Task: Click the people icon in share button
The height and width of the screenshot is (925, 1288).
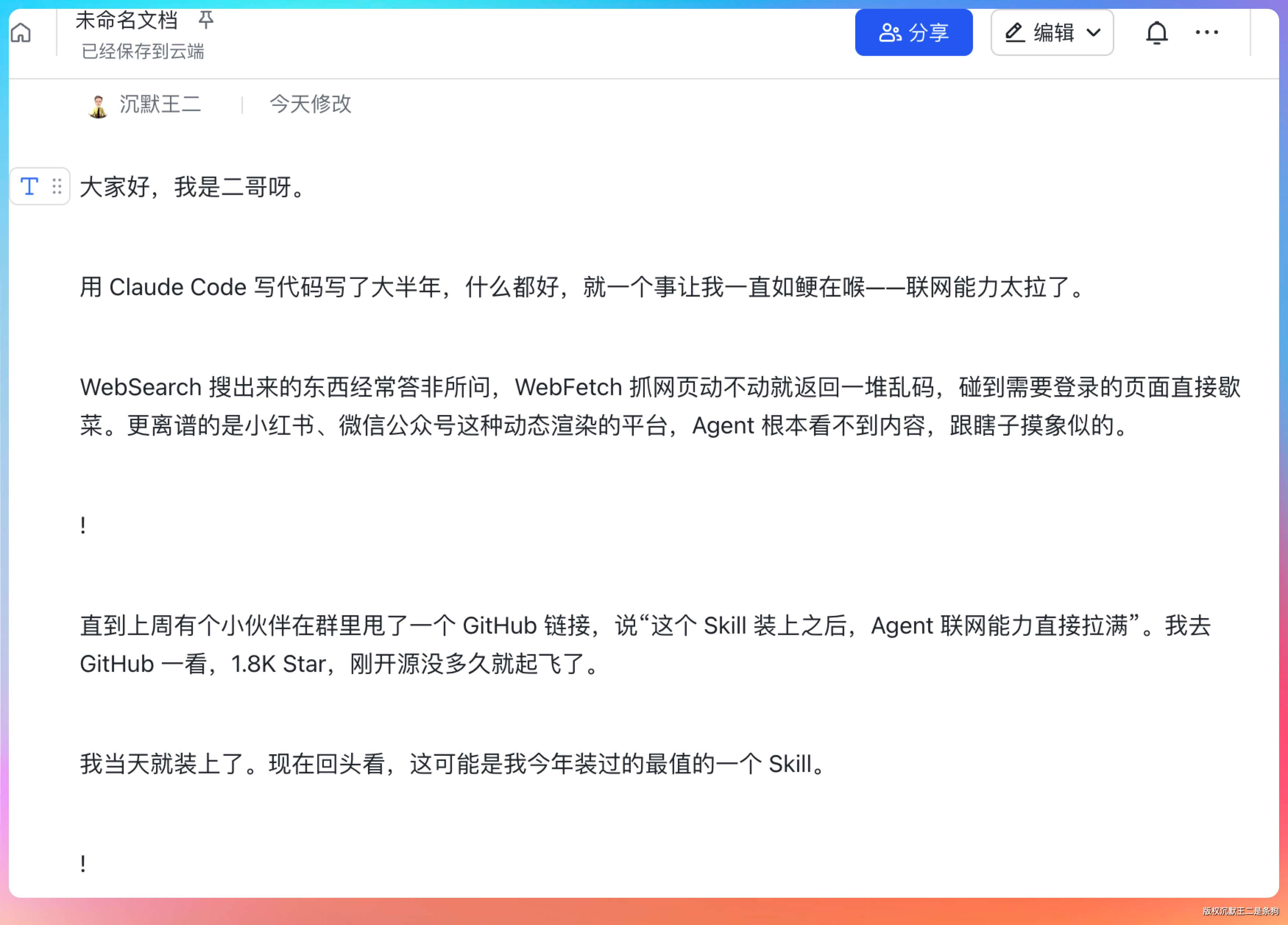Action: tap(890, 33)
